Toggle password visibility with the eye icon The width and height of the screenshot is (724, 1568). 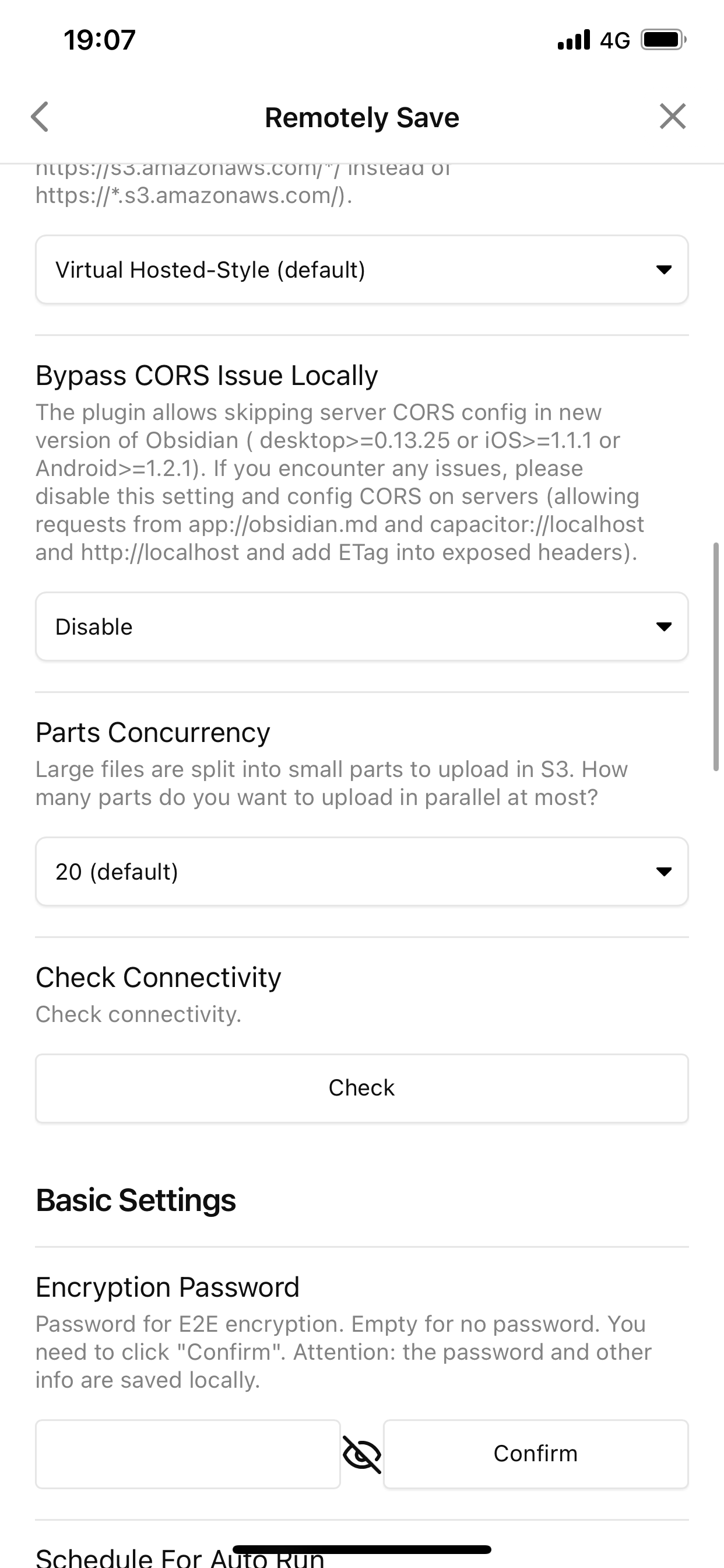point(361,1455)
